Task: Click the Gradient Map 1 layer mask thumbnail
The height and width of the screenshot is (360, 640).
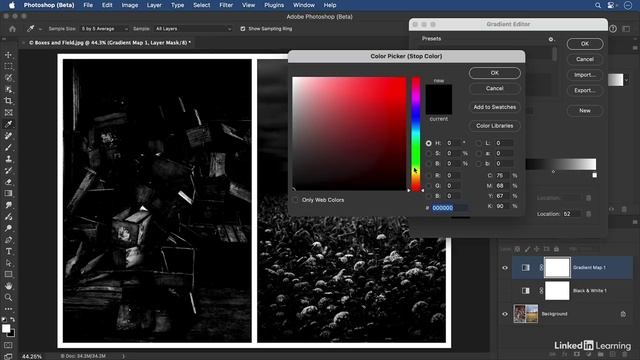Action: point(557,267)
